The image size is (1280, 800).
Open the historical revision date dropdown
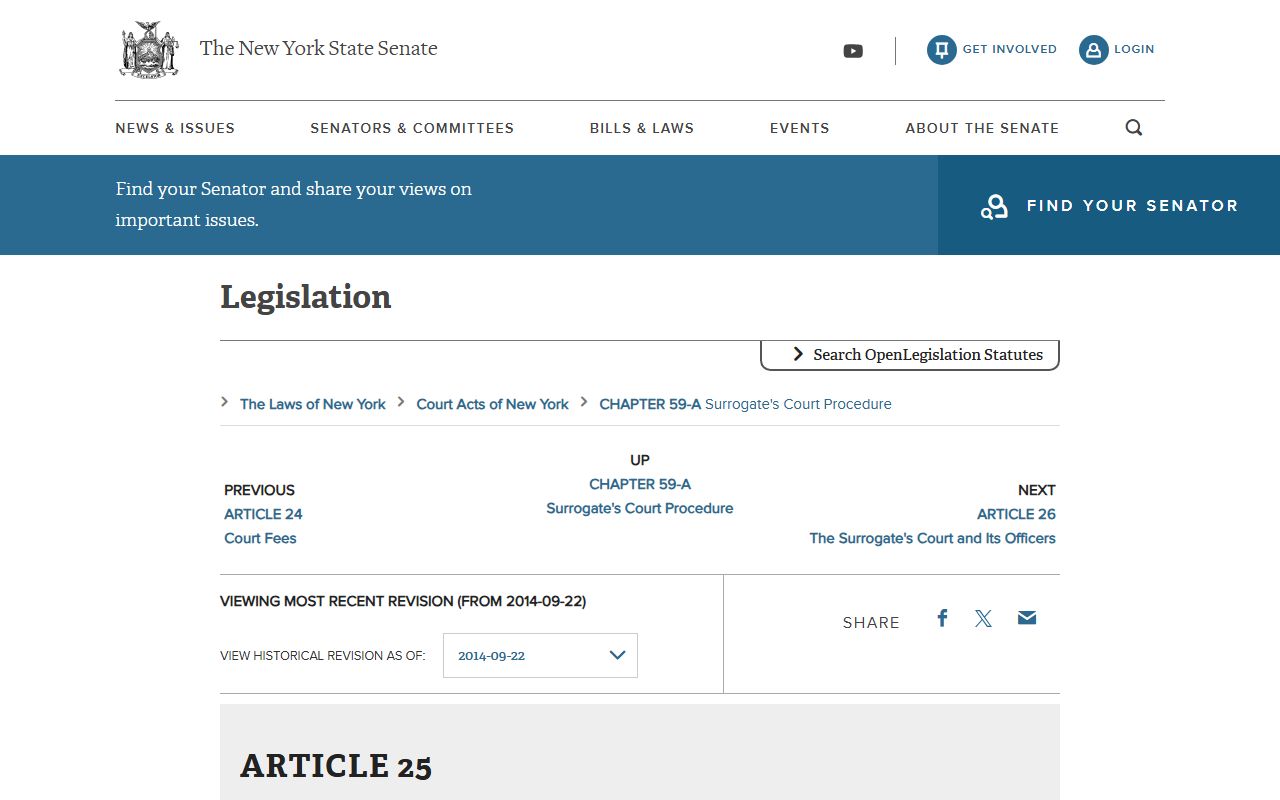(540, 655)
